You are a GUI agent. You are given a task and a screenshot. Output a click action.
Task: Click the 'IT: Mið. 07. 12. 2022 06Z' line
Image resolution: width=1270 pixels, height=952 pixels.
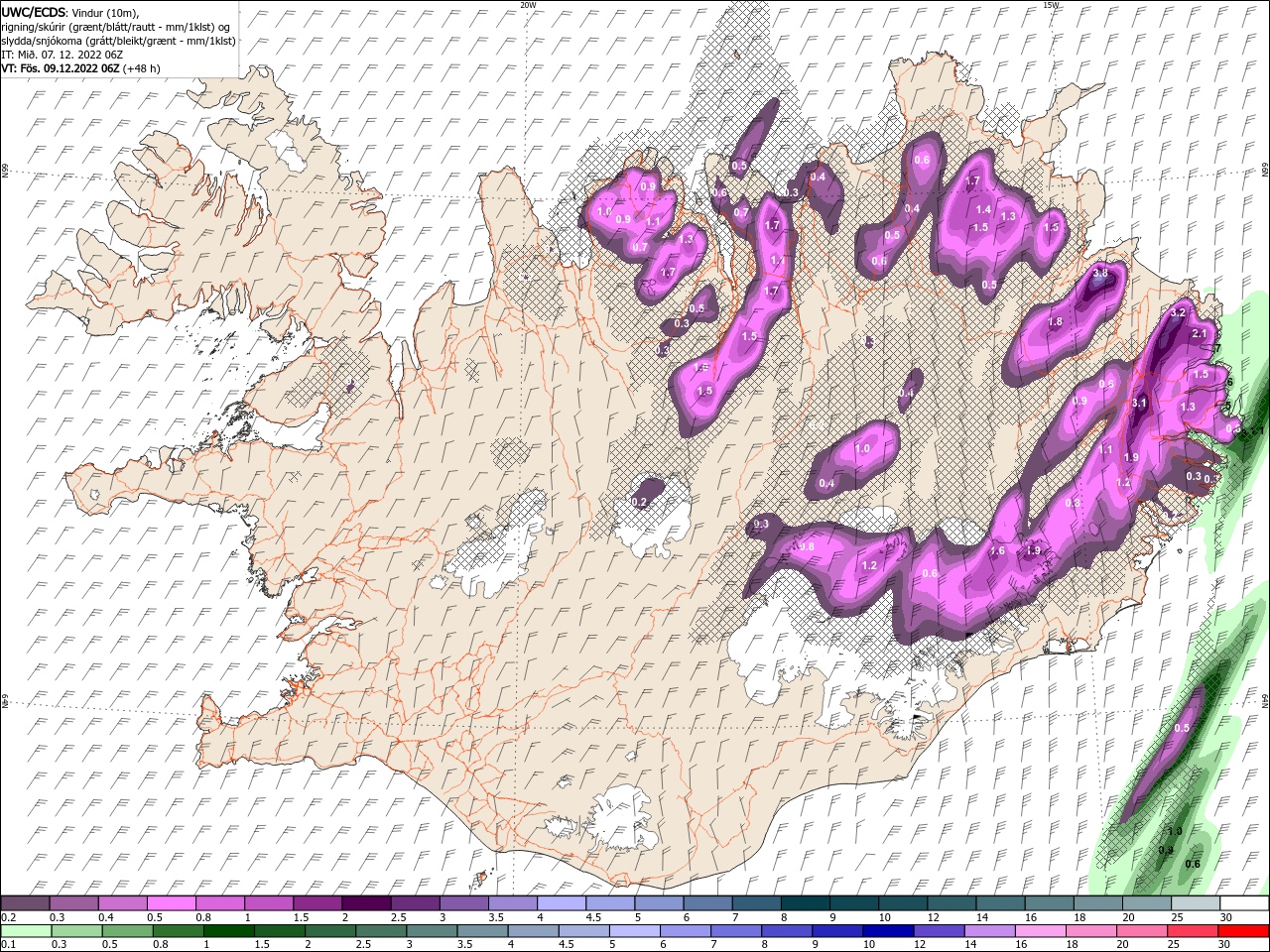(x=63, y=55)
